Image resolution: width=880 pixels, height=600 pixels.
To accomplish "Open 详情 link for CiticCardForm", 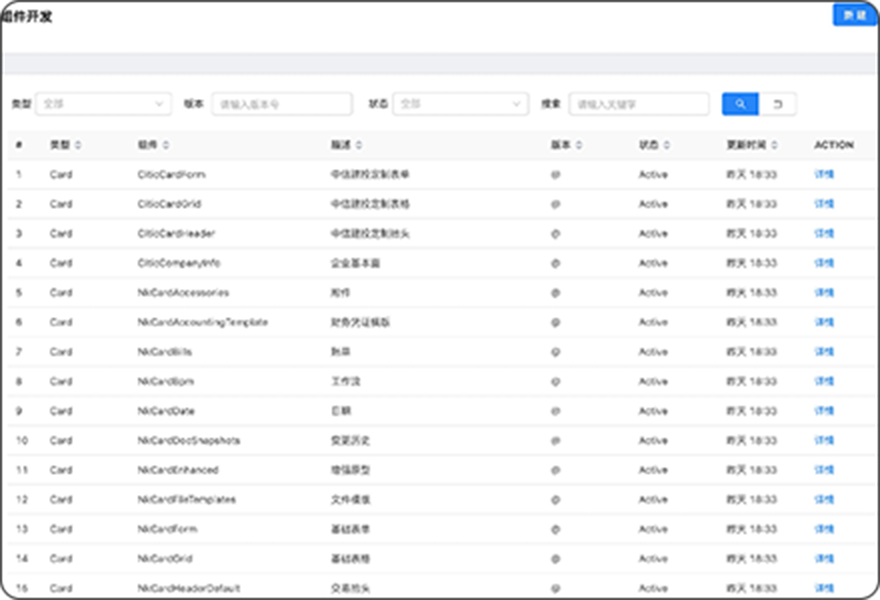I will [824, 174].
